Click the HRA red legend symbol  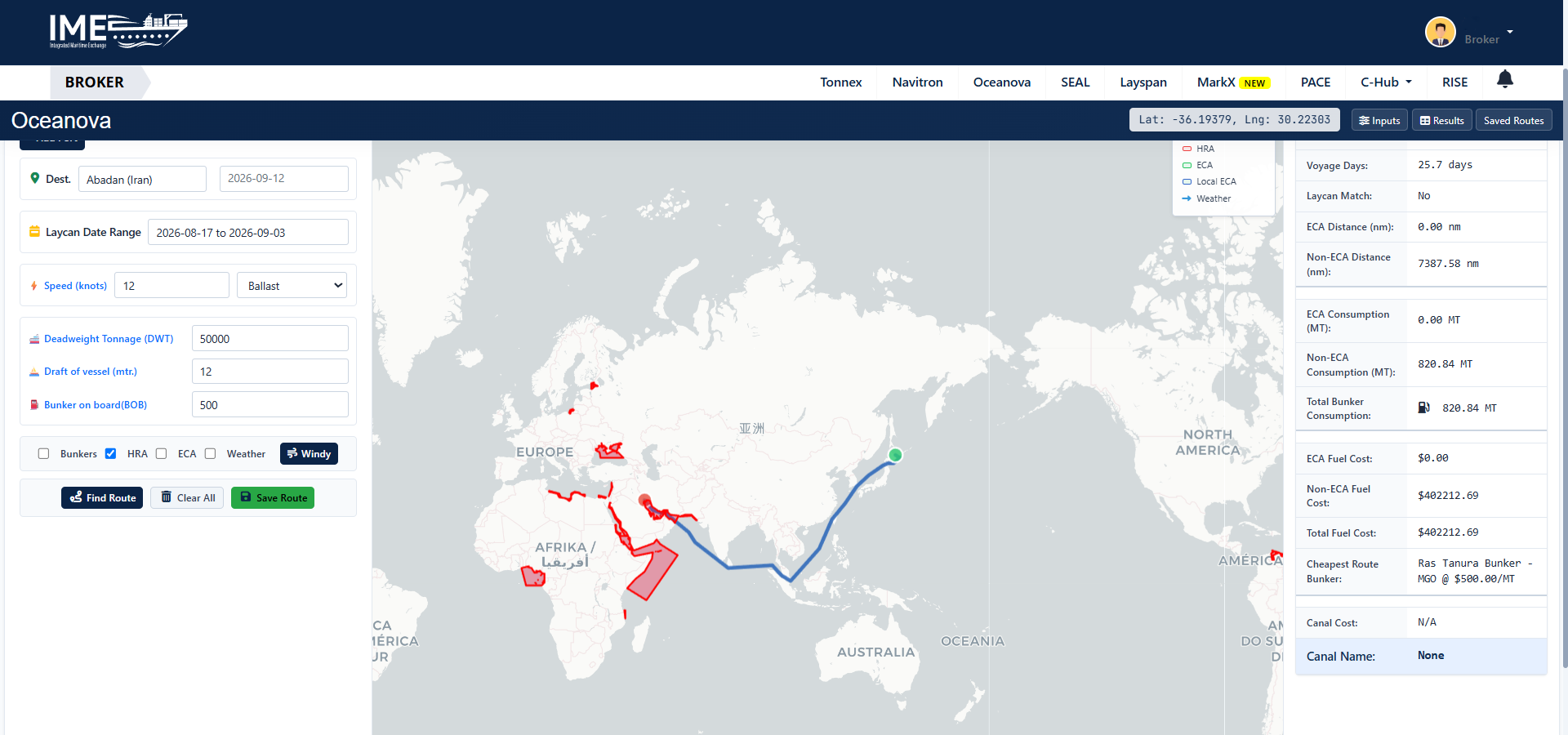coord(1187,149)
